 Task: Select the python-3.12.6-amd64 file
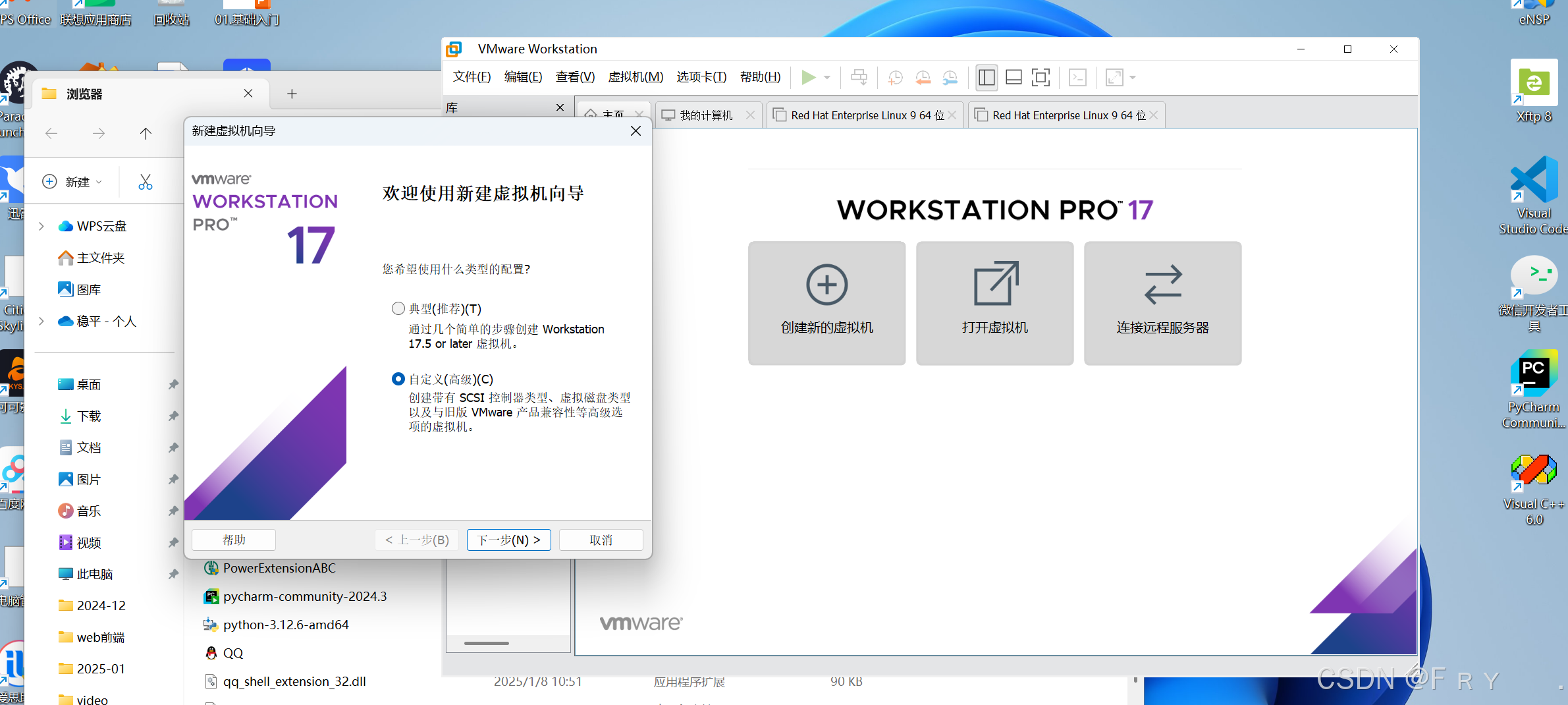click(276, 625)
